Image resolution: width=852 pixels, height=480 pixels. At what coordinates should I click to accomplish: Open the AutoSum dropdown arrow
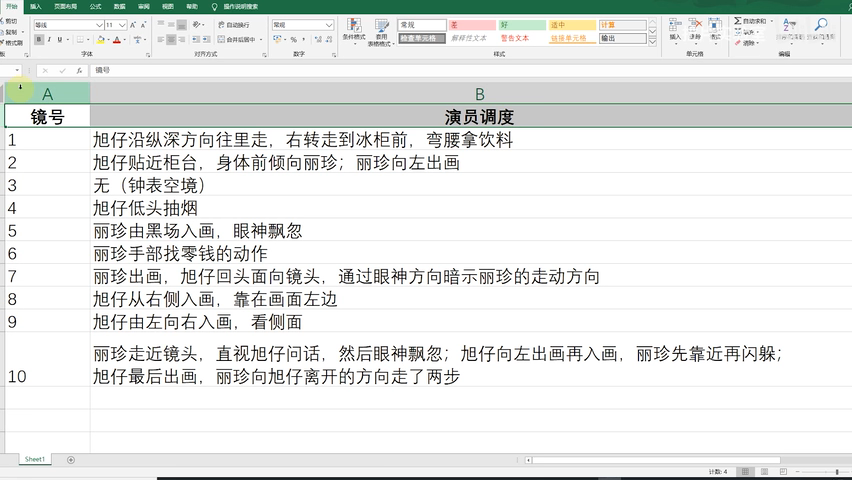772,21
